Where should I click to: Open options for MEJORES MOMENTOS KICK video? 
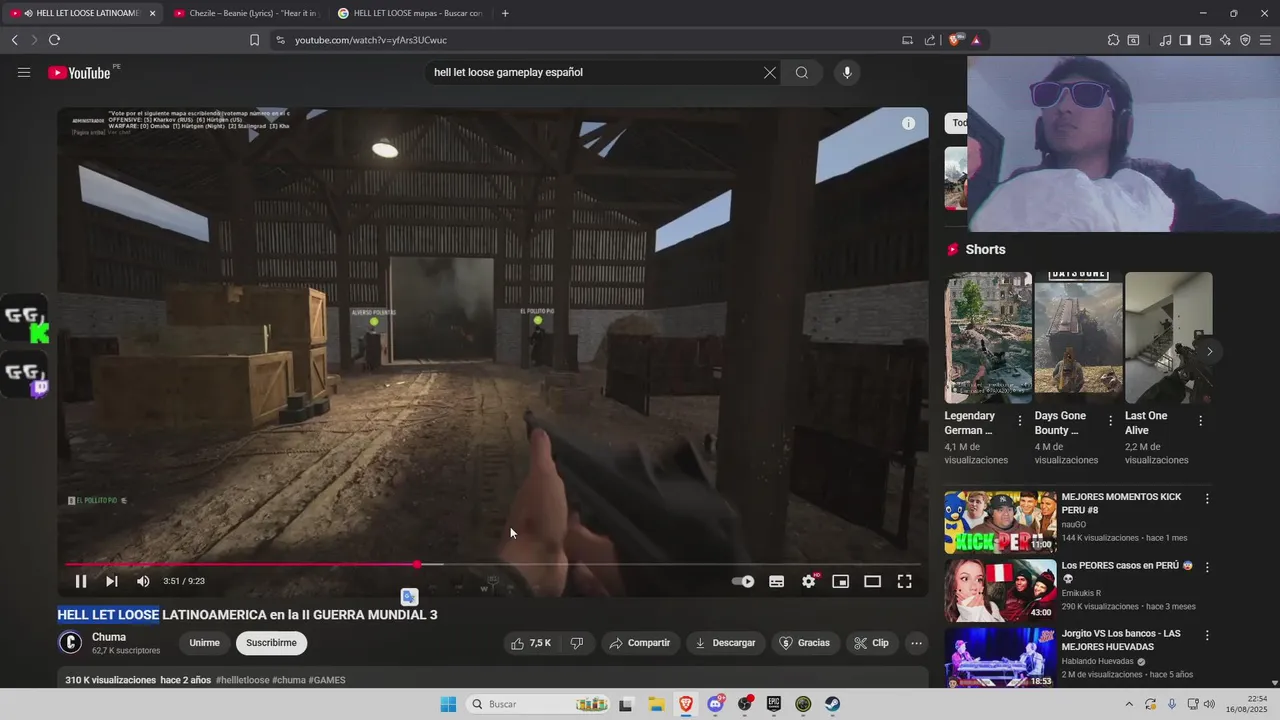coord(1207,498)
